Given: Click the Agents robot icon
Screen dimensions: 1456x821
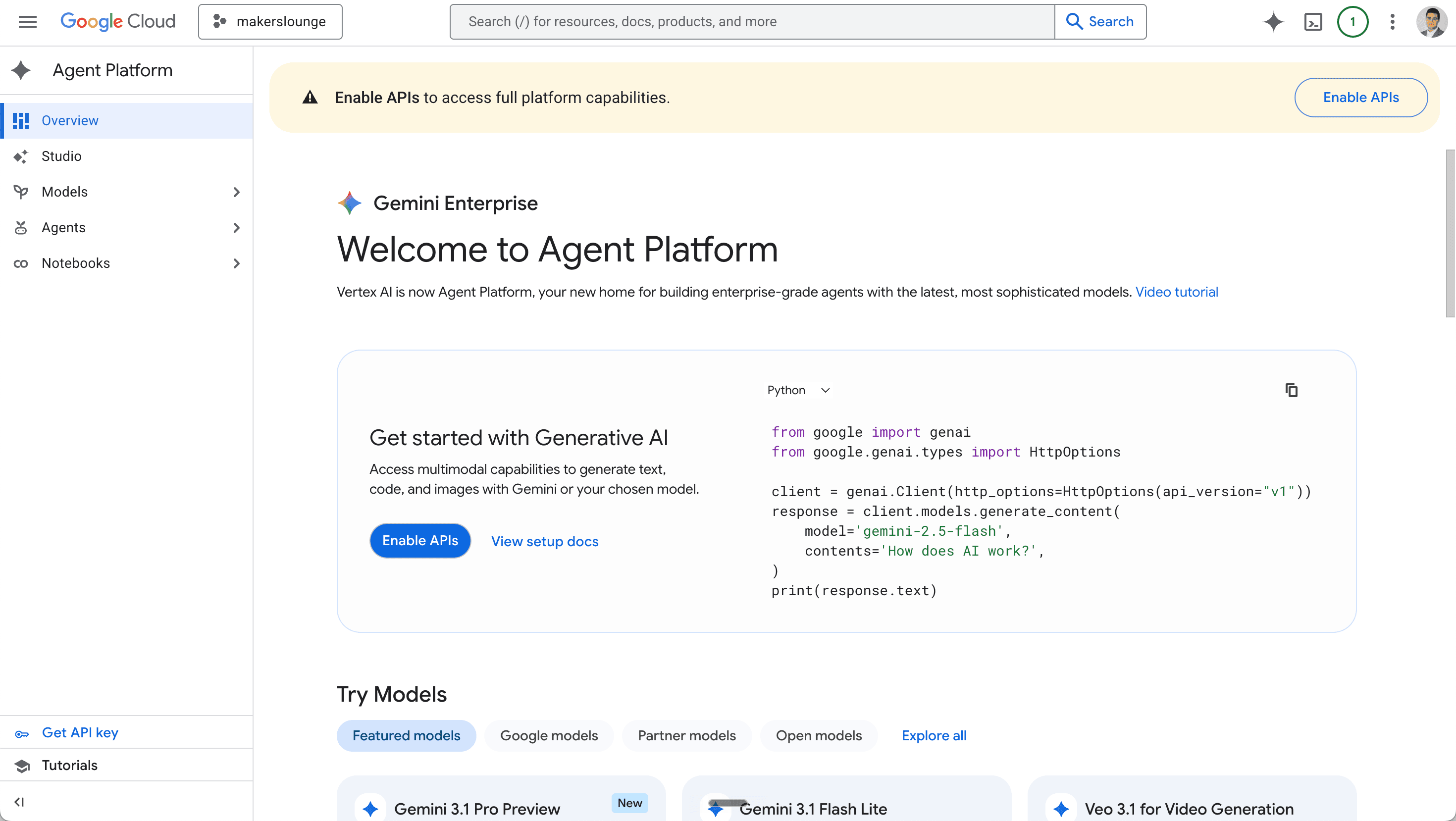Looking at the screenshot, I should 21,227.
